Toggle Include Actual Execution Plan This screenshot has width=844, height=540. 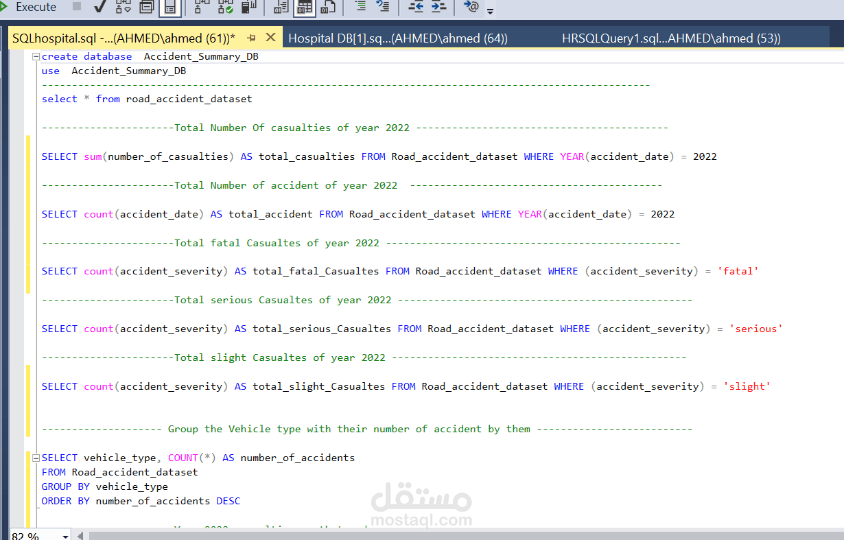pyautogui.click(x=202, y=7)
